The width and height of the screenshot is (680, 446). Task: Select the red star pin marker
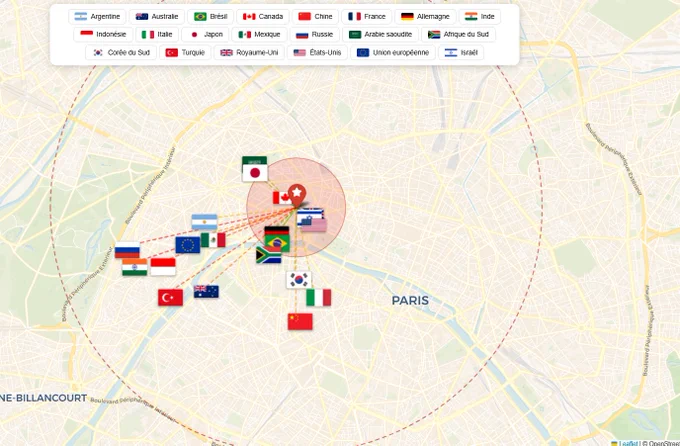coord(297,196)
